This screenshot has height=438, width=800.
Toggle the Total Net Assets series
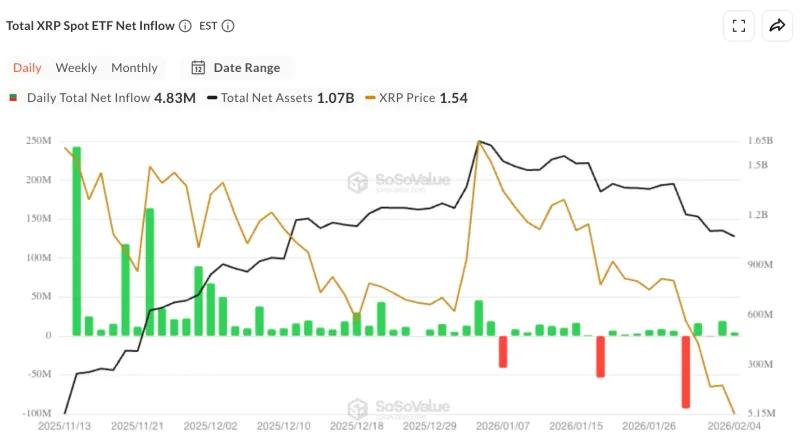pos(266,98)
